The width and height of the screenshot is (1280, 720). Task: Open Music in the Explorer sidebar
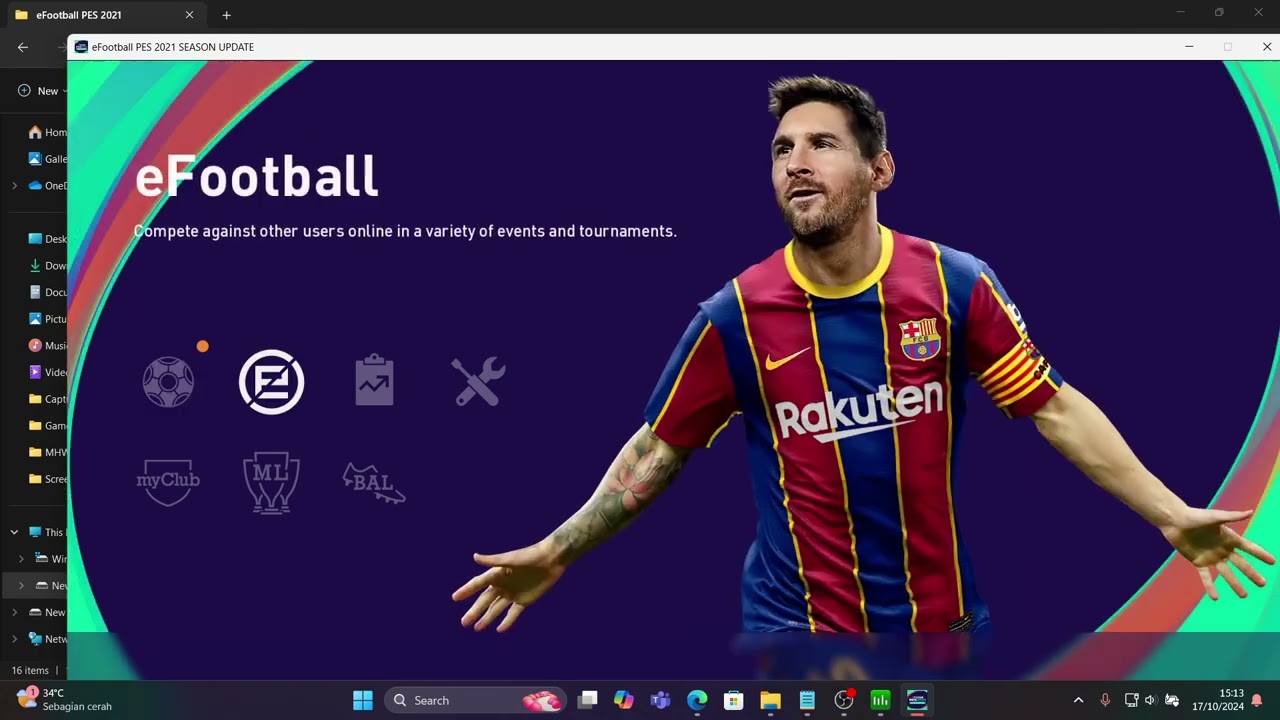click(x=48, y=345)
